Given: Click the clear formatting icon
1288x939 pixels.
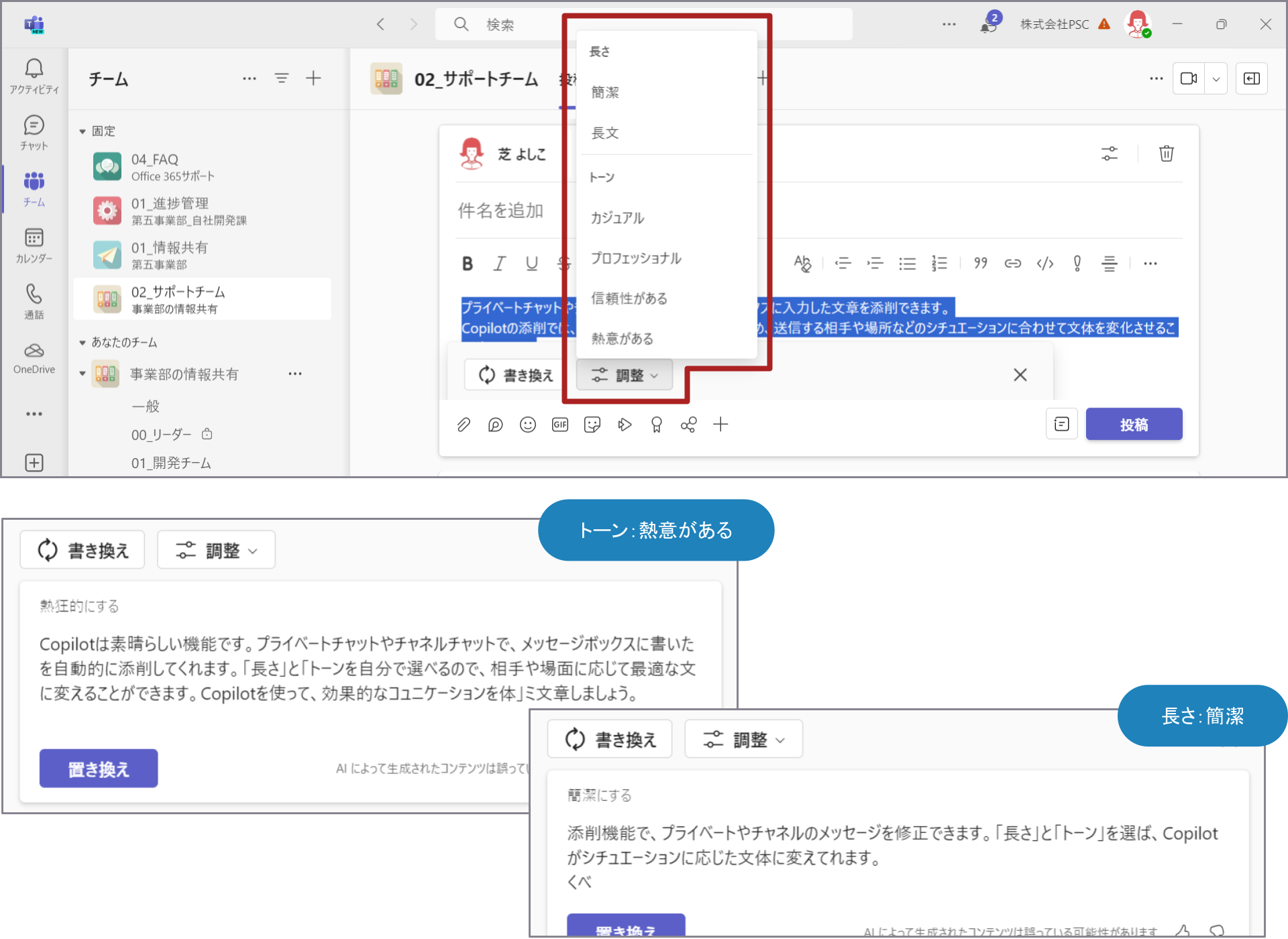Looking at the screenshot, I should (802, 264).
